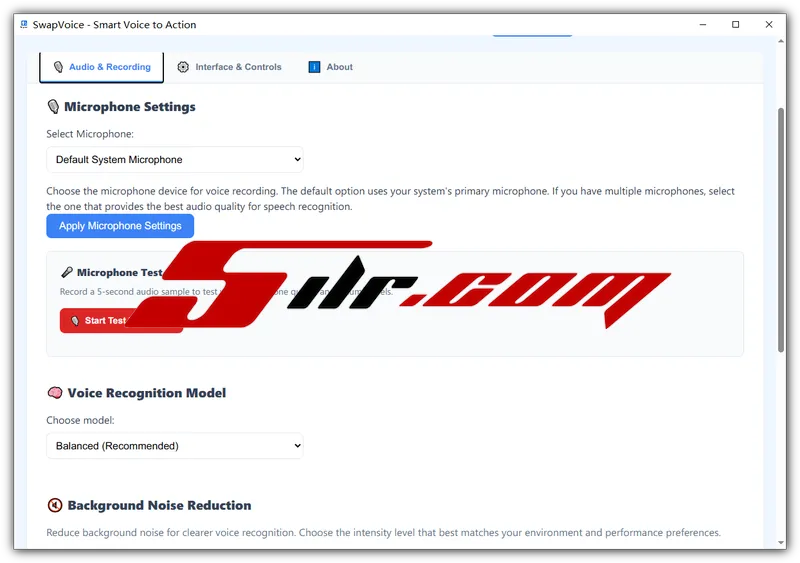Viewport: 800px width, 563px height.
Task: Start the microphone test recording
Action: (x=121, y=321)
